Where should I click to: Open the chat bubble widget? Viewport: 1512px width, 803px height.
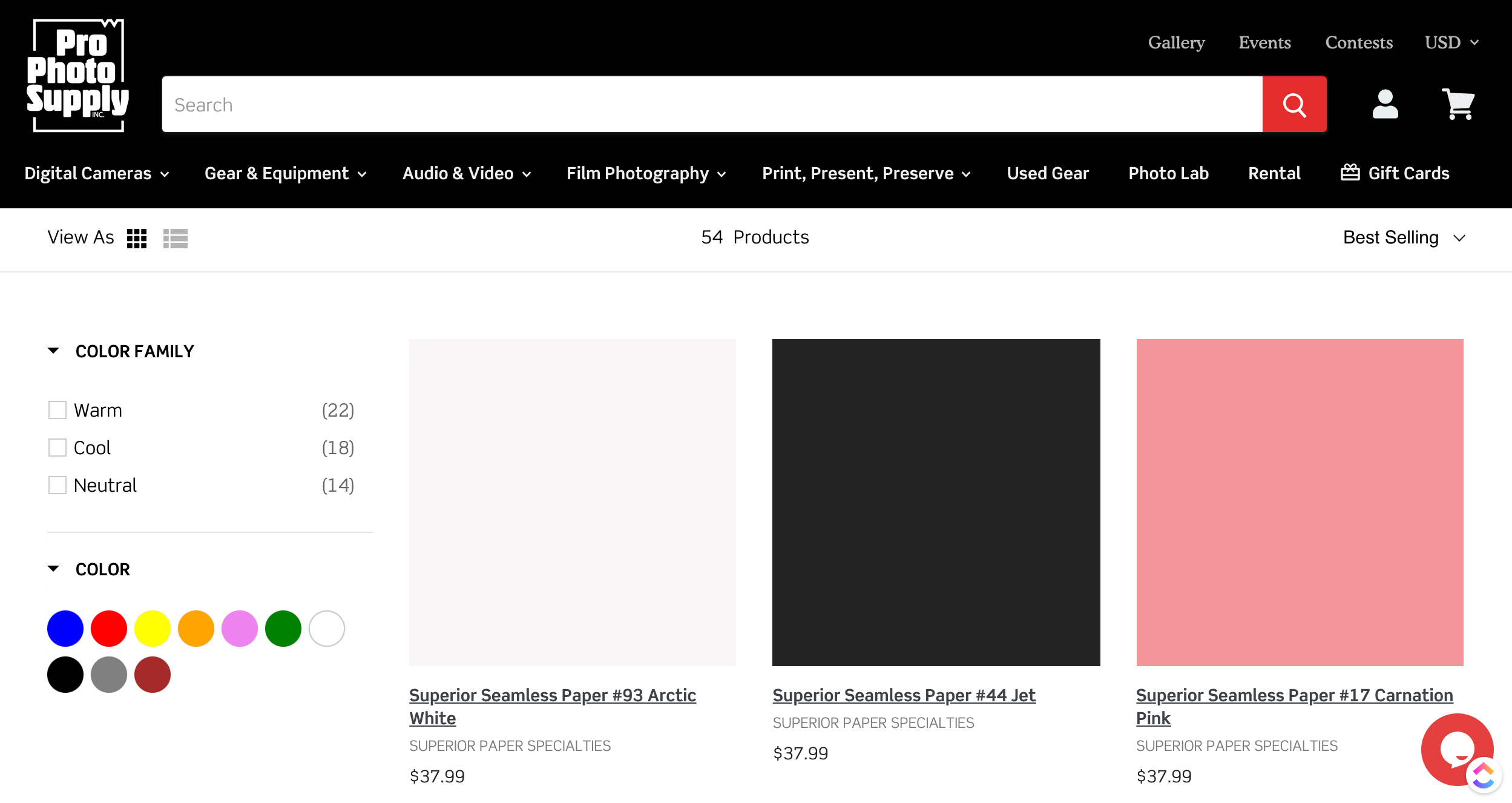point(1457,749)
